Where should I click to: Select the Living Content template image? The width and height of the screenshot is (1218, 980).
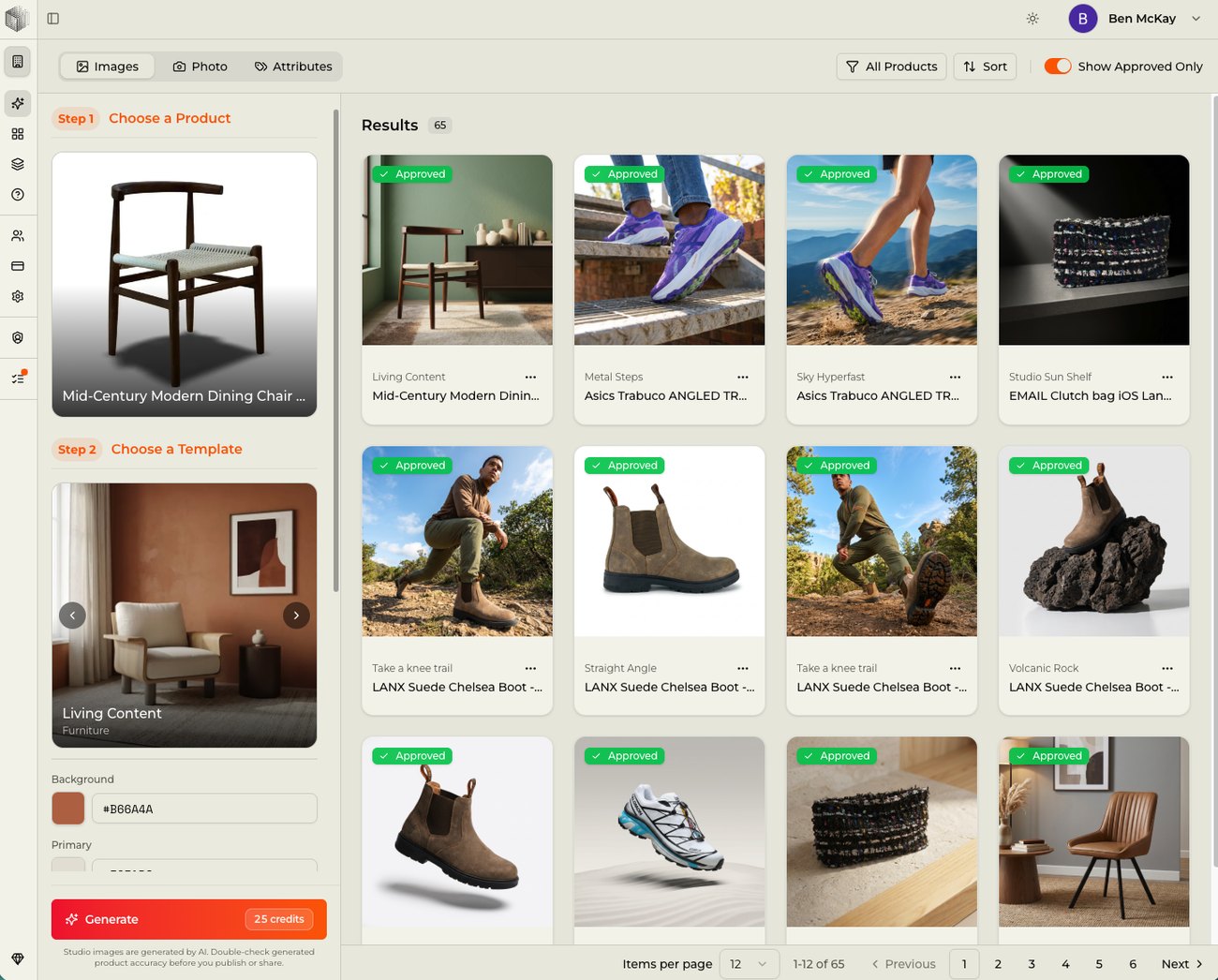pos(185,616)
